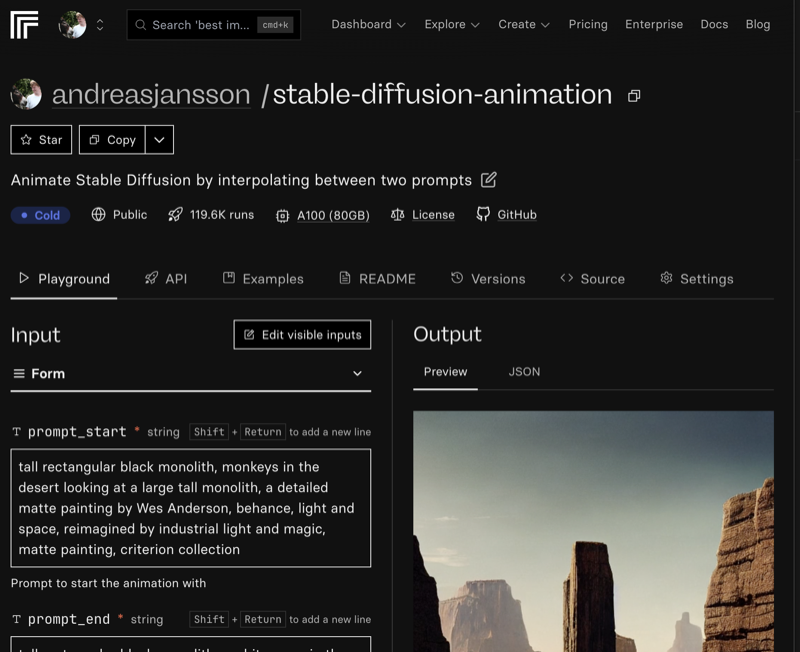Select the JSON output tab
Screen dimensions: 800x652
click(524, 371)
